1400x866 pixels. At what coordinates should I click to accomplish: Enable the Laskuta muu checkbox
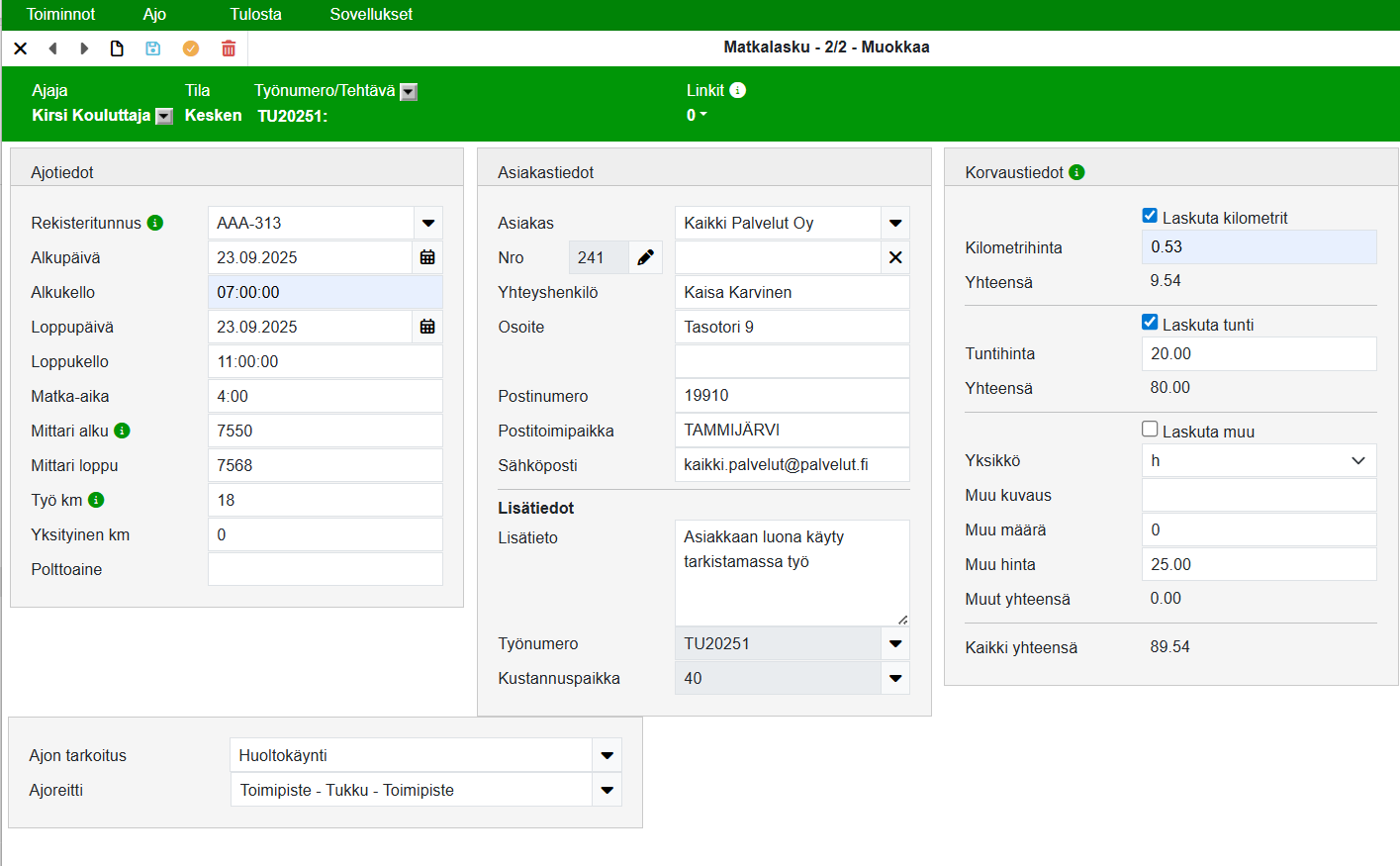point(1150,430)
